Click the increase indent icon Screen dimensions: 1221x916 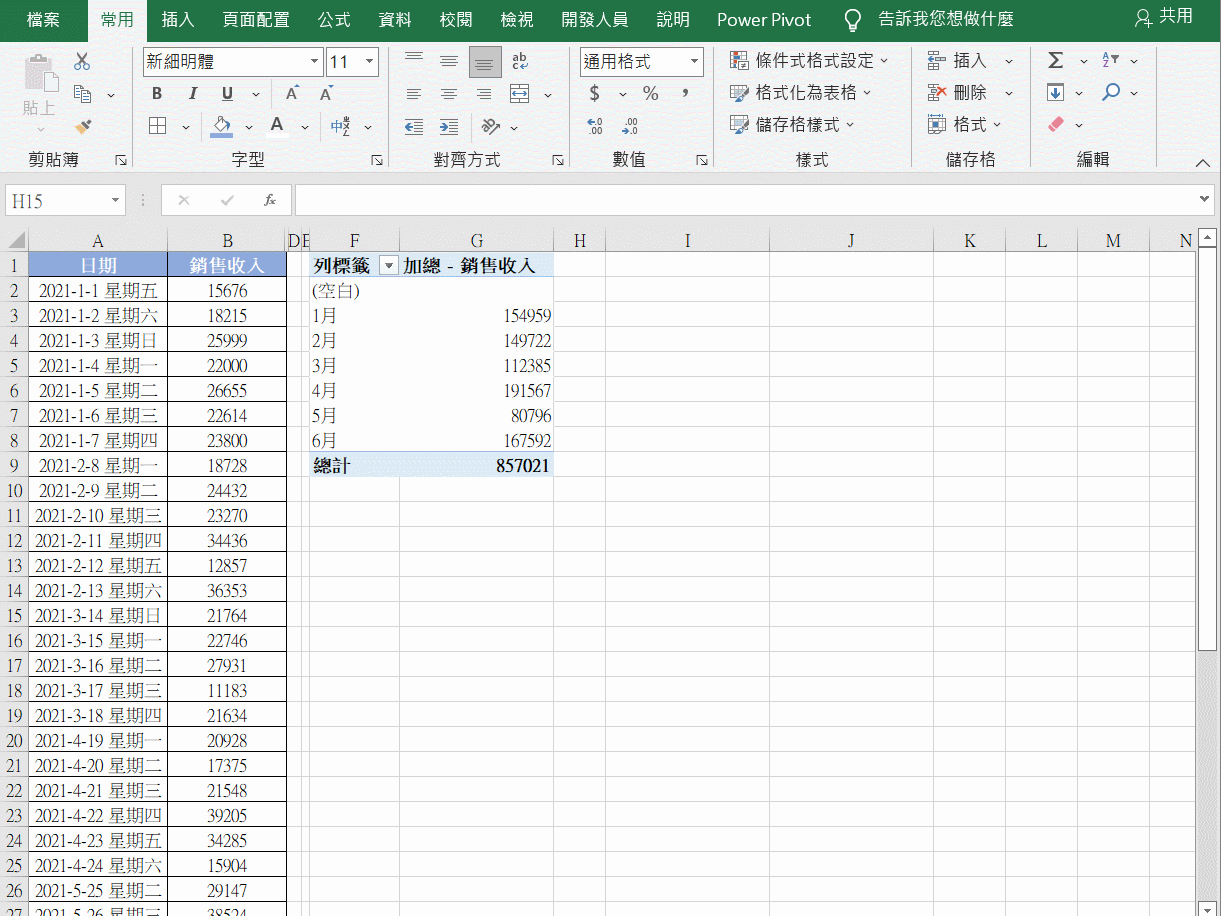point(449,127)
